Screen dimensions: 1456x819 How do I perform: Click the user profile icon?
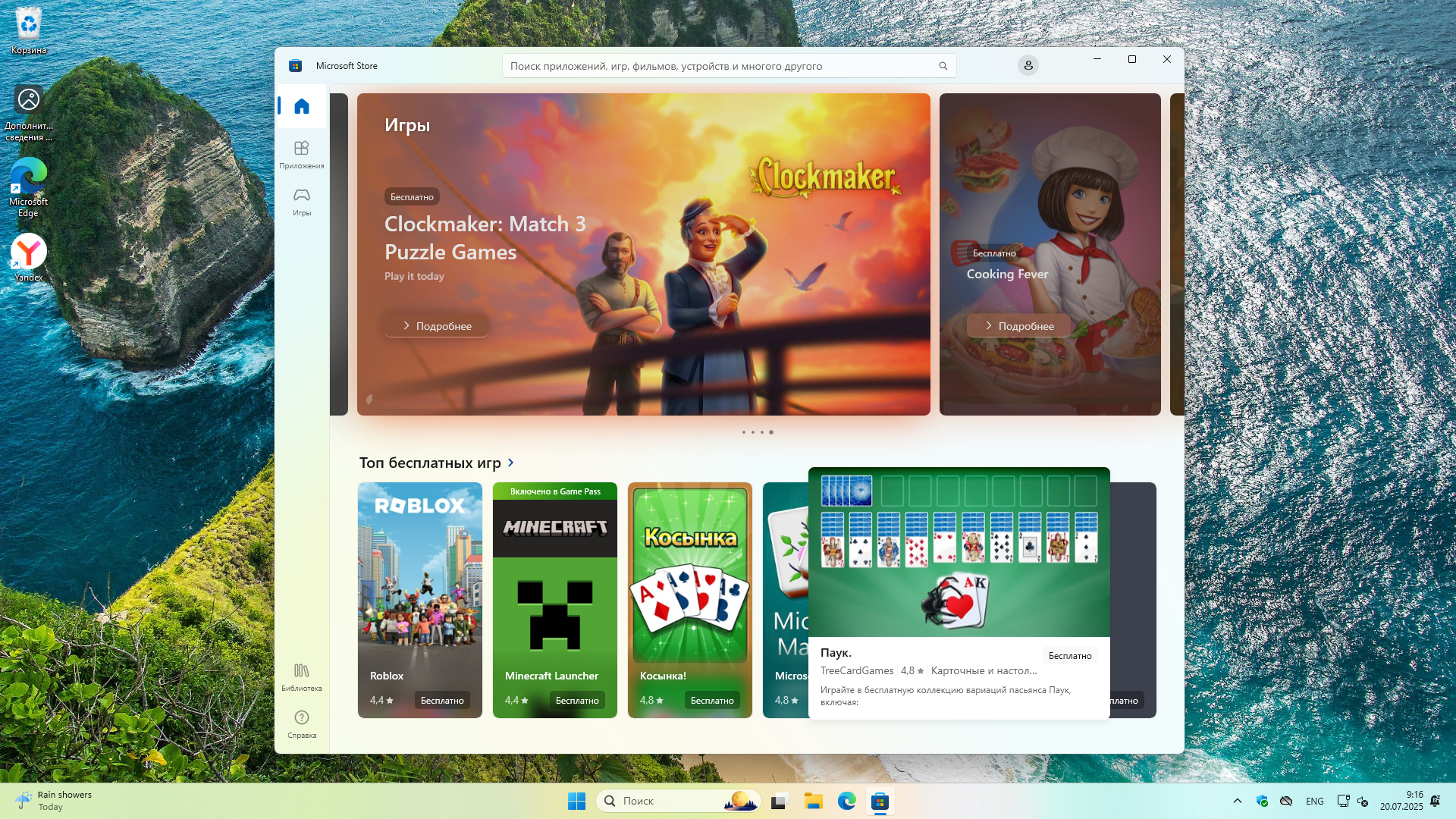(x=1028, y=66)
